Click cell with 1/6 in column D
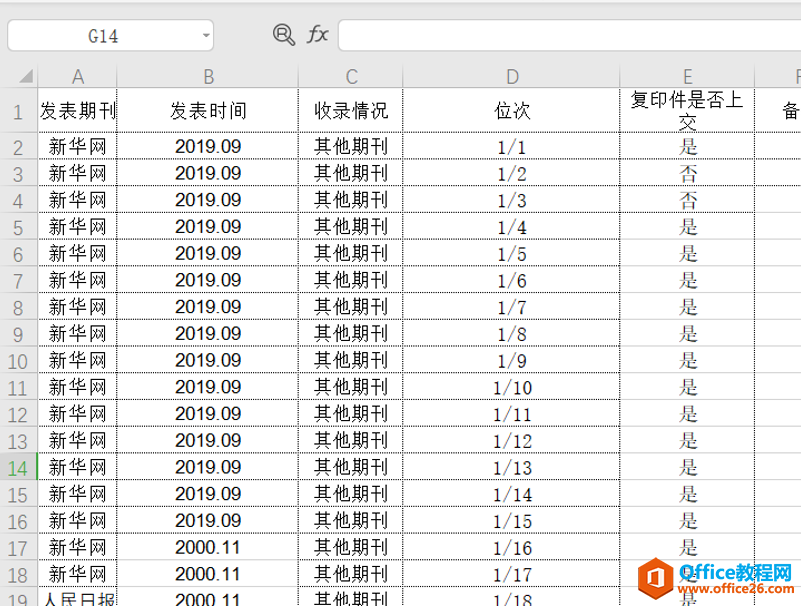The width and height of the screenshot is (801, 606). (x=512, y=280)
